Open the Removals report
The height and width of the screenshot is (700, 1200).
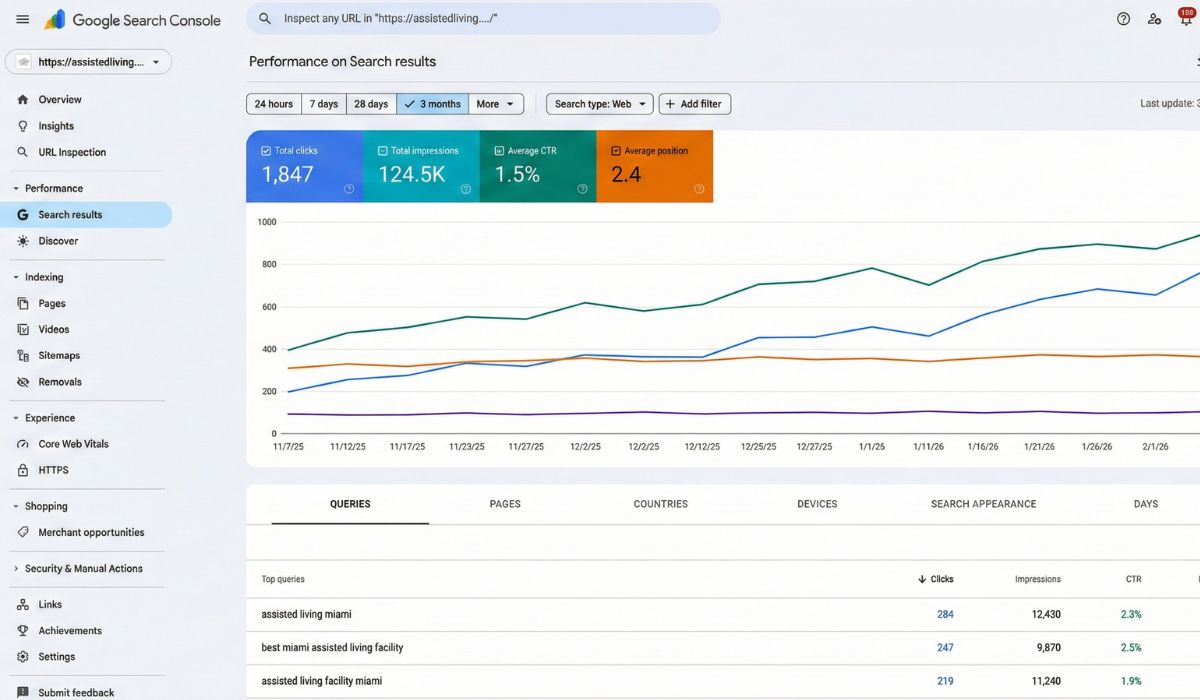[60, 381]
